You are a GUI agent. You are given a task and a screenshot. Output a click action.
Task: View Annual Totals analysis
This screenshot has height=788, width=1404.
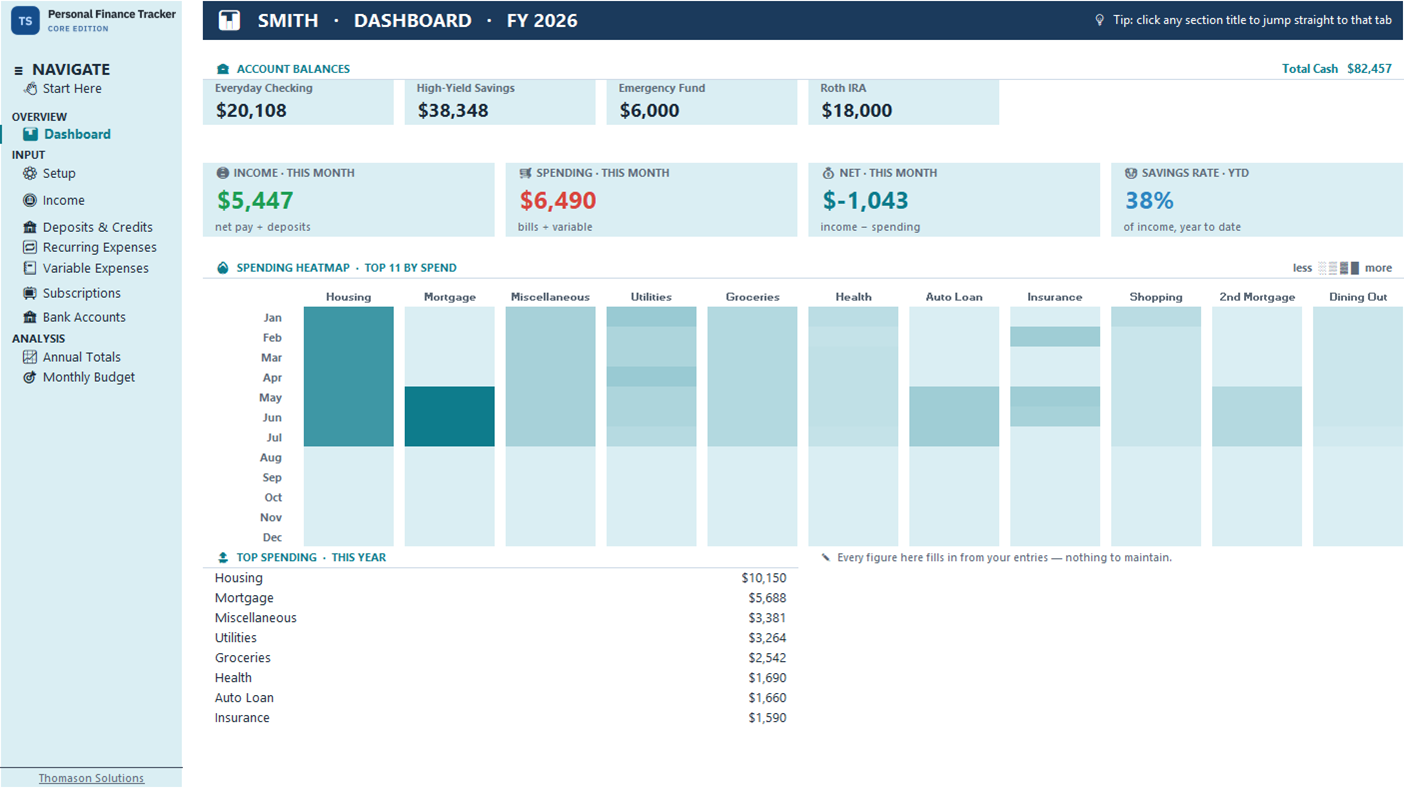coord(82,357)
